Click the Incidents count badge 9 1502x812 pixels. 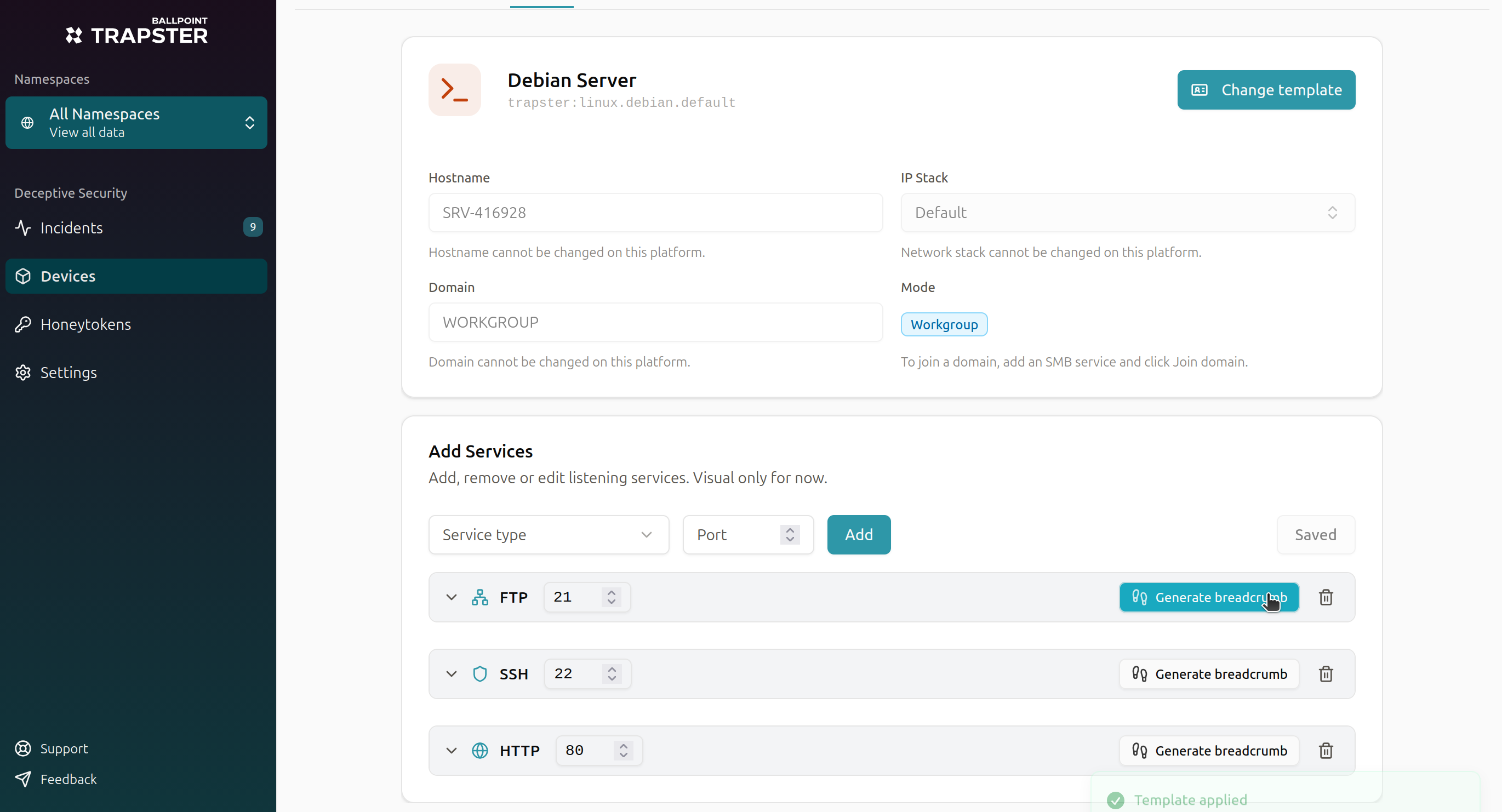click(x=253, y=227)
